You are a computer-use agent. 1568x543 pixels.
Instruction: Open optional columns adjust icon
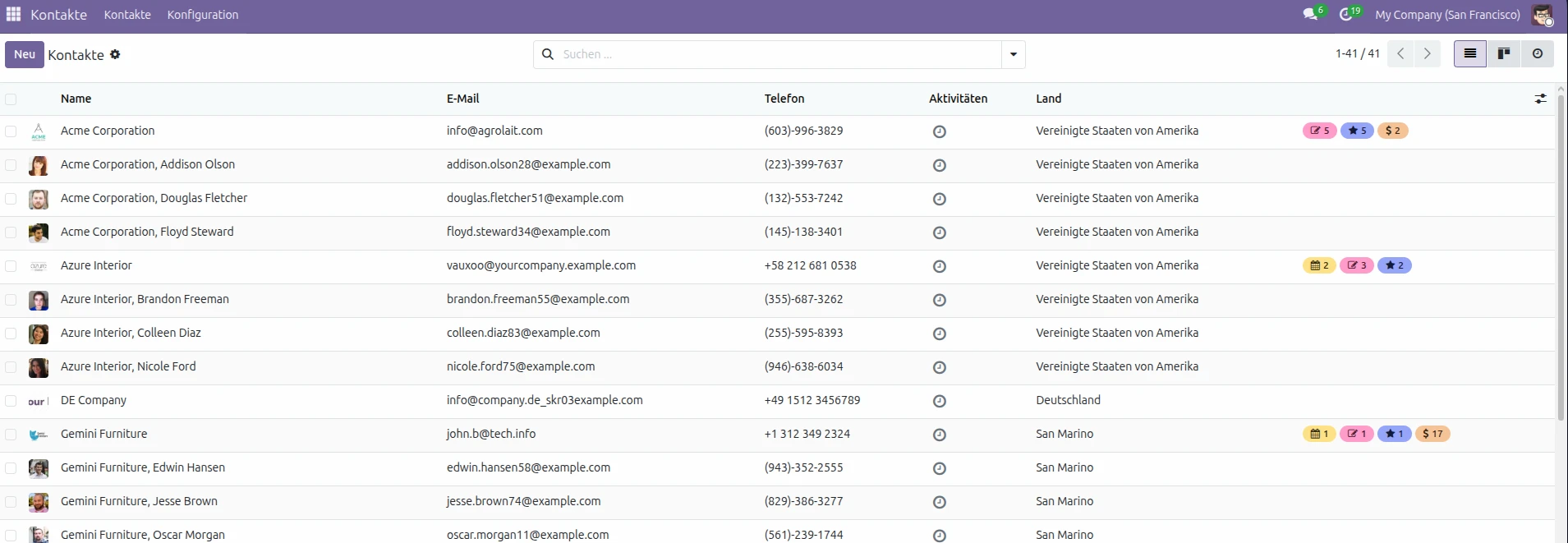click(1540, 99)
